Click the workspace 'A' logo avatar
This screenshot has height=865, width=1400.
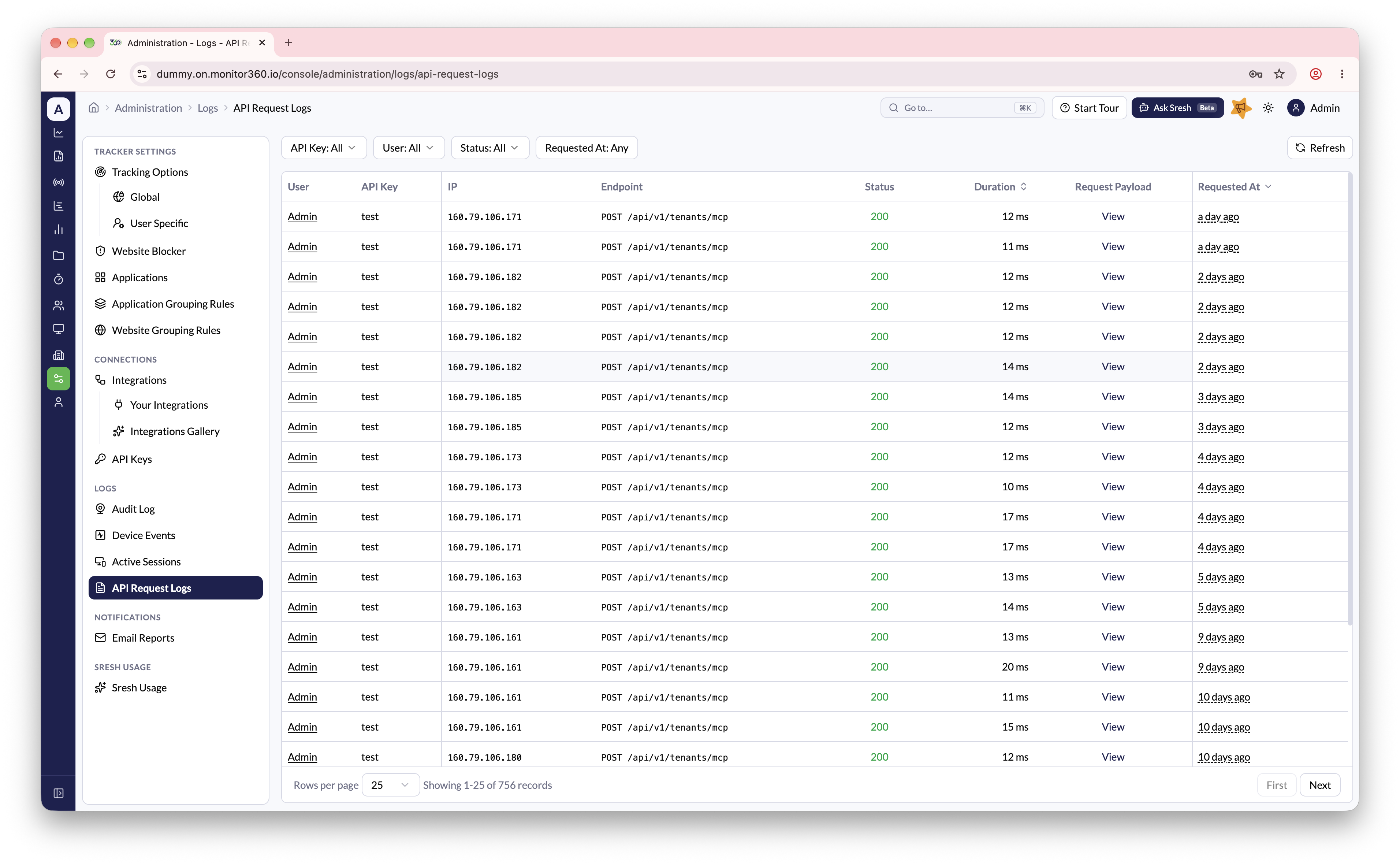[58, 109]
